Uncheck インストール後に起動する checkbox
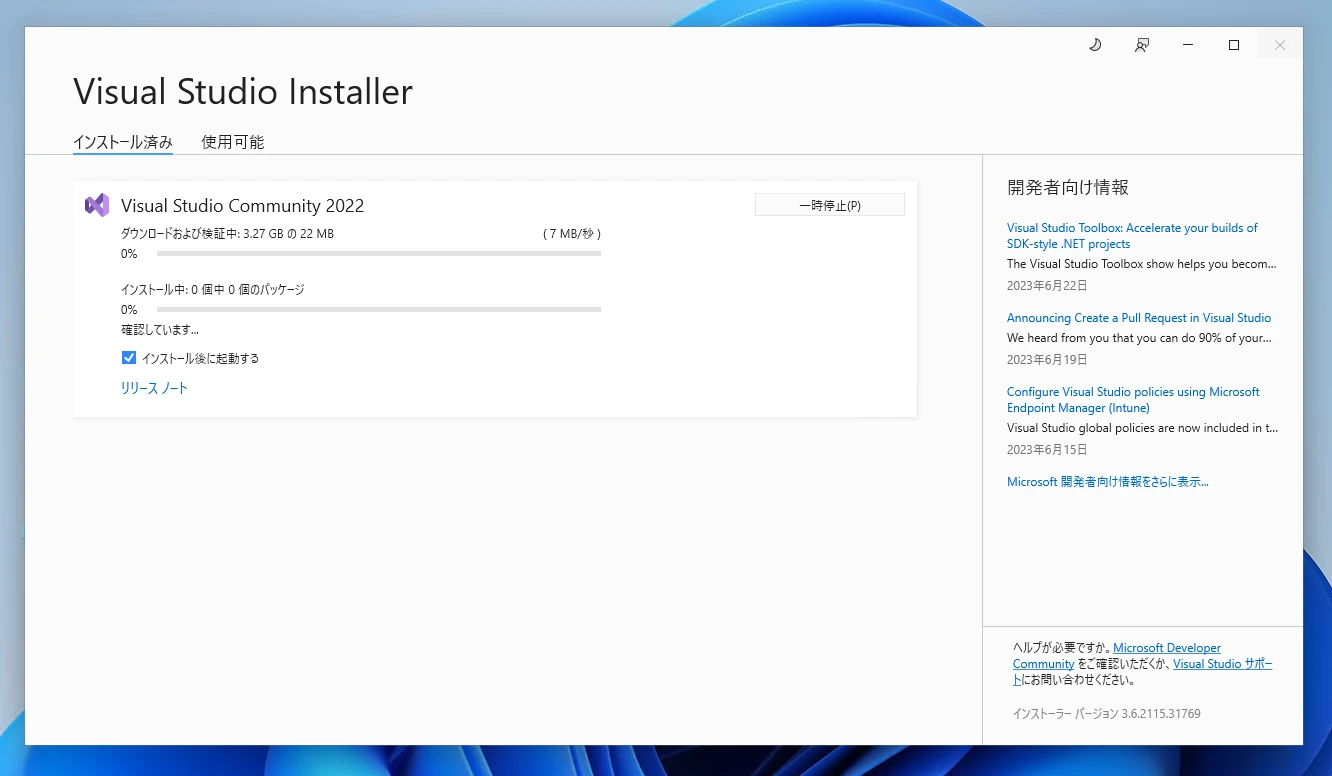The image size is (1332, 776). point(129,358)
